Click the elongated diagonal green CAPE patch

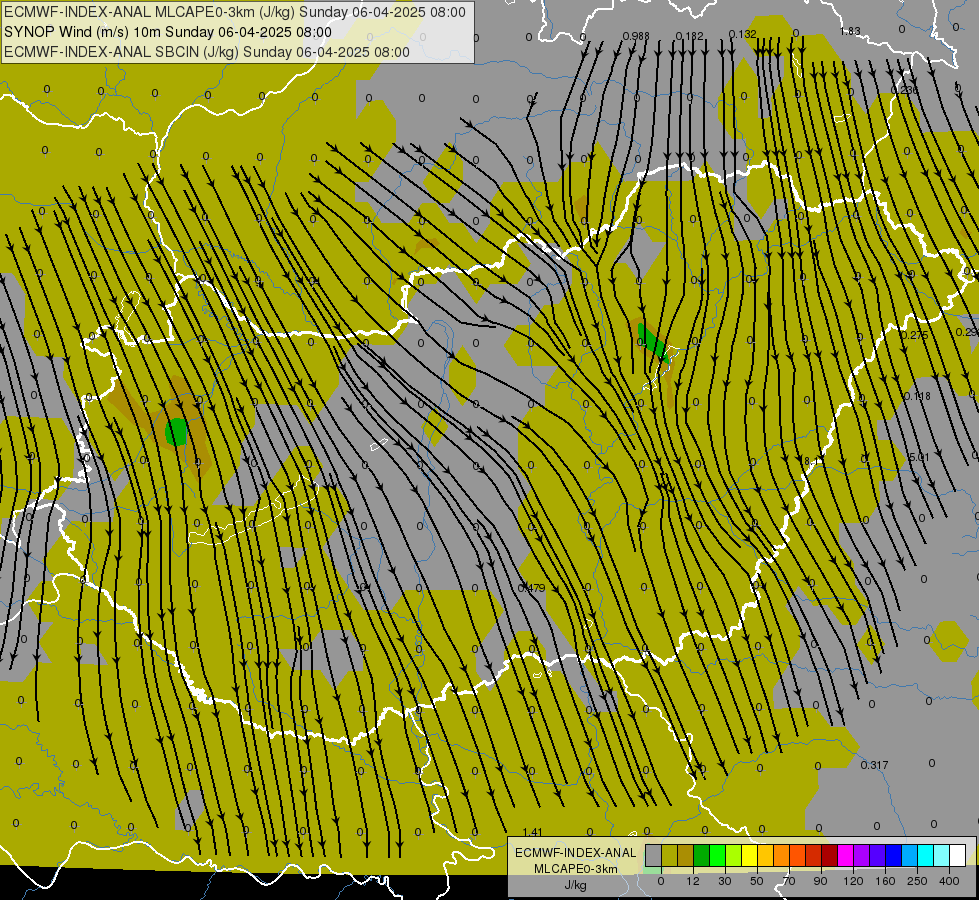click(x=653, y=343)
